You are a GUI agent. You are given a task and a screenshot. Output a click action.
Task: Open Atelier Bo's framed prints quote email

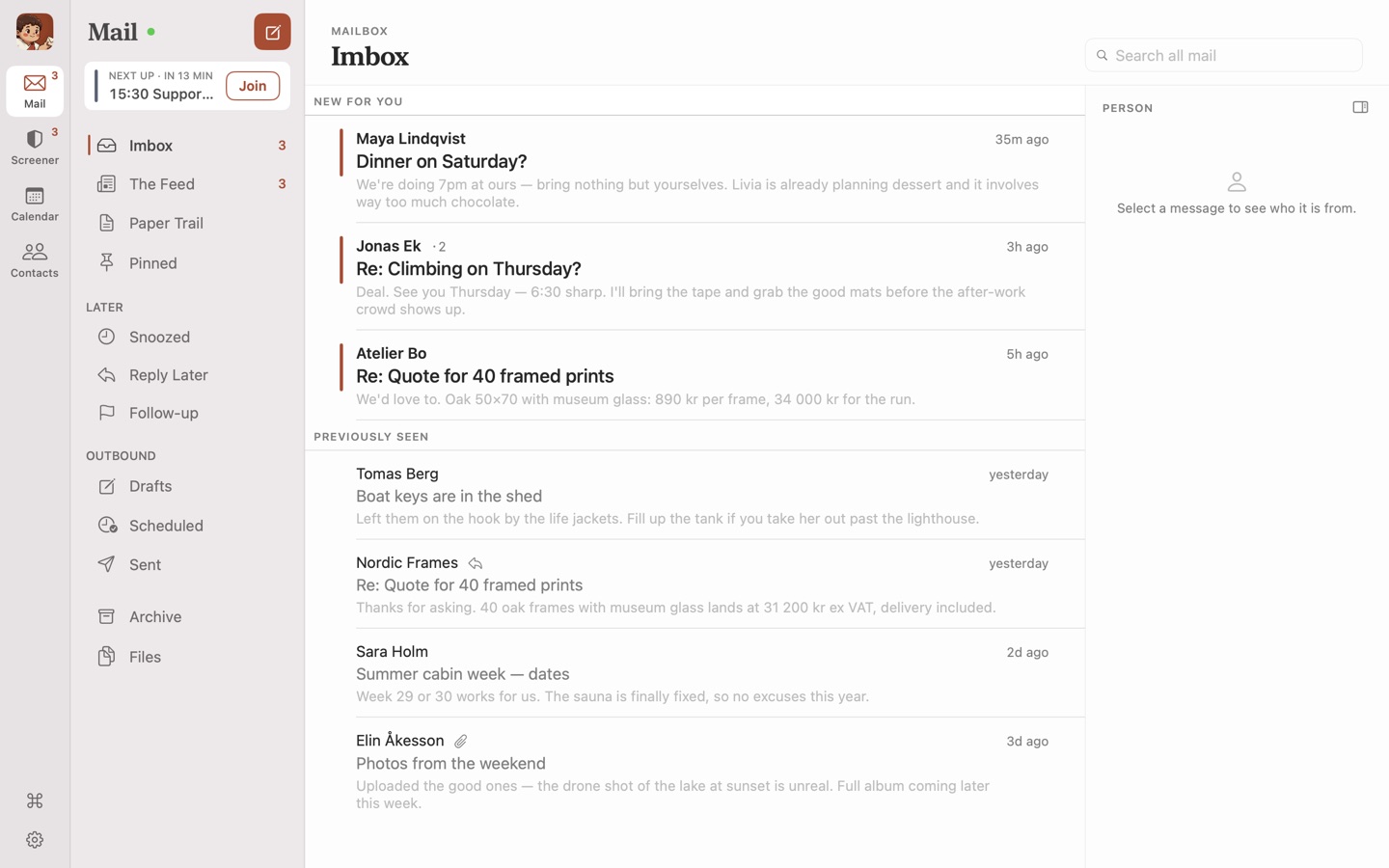[x=695, y=375]
